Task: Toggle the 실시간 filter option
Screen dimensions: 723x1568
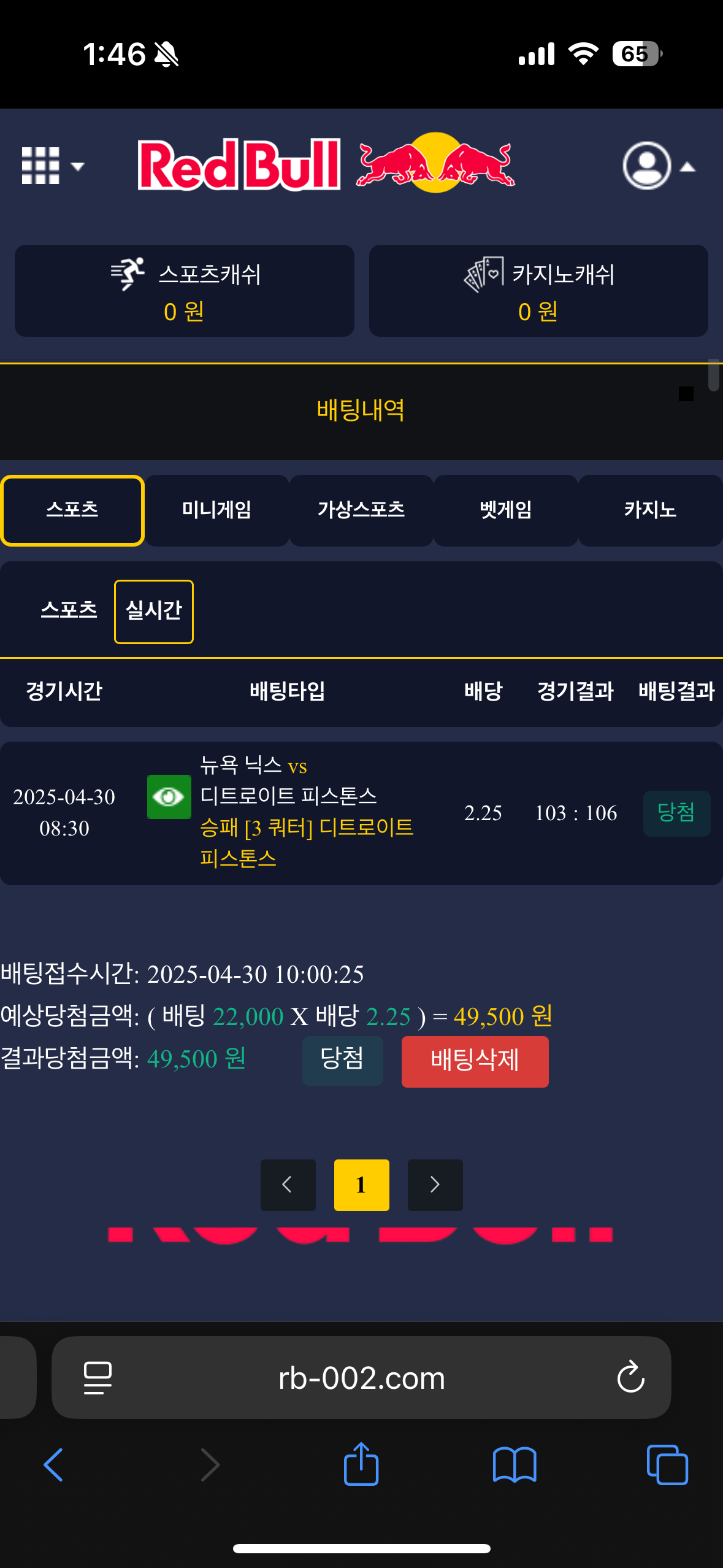Action: coord(154,611)
